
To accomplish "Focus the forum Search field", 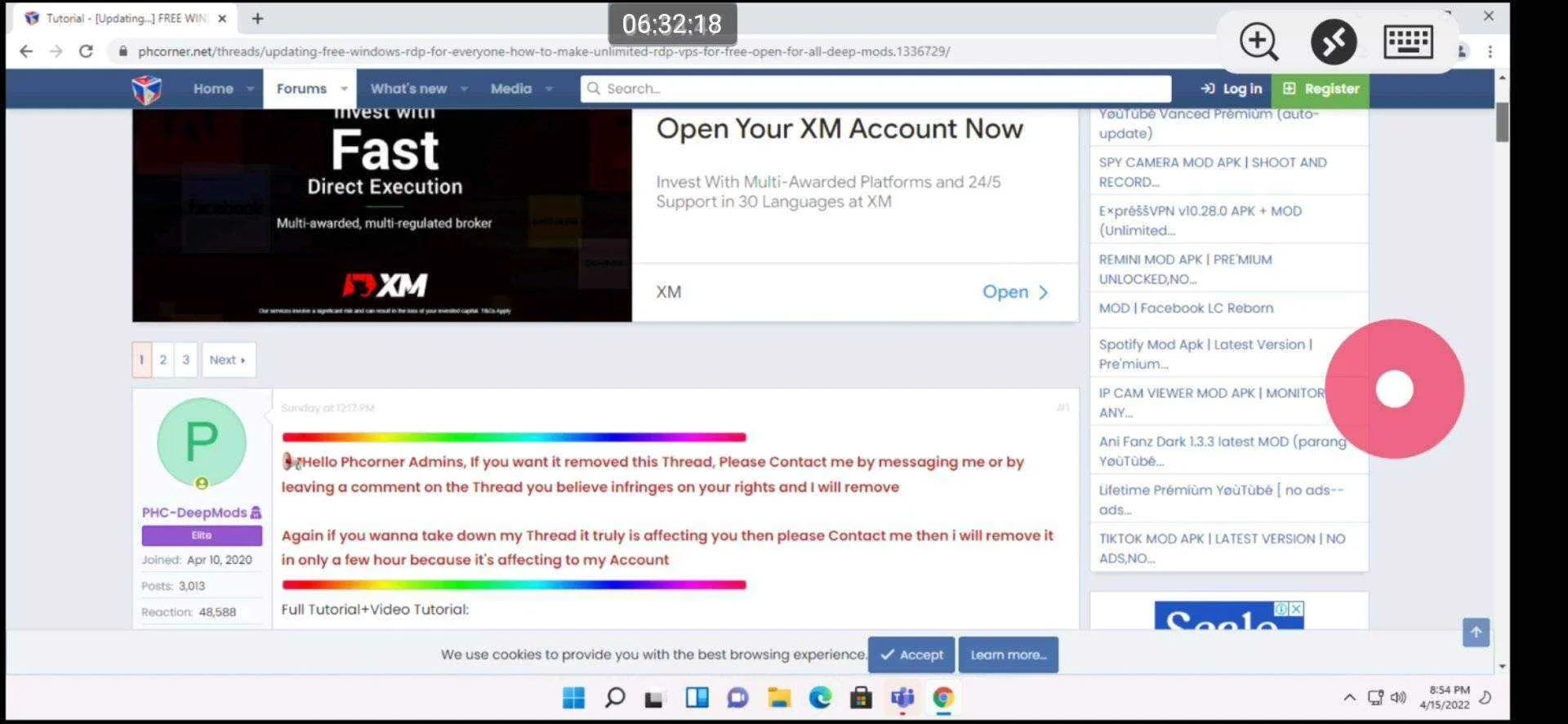I will [875, 89].
